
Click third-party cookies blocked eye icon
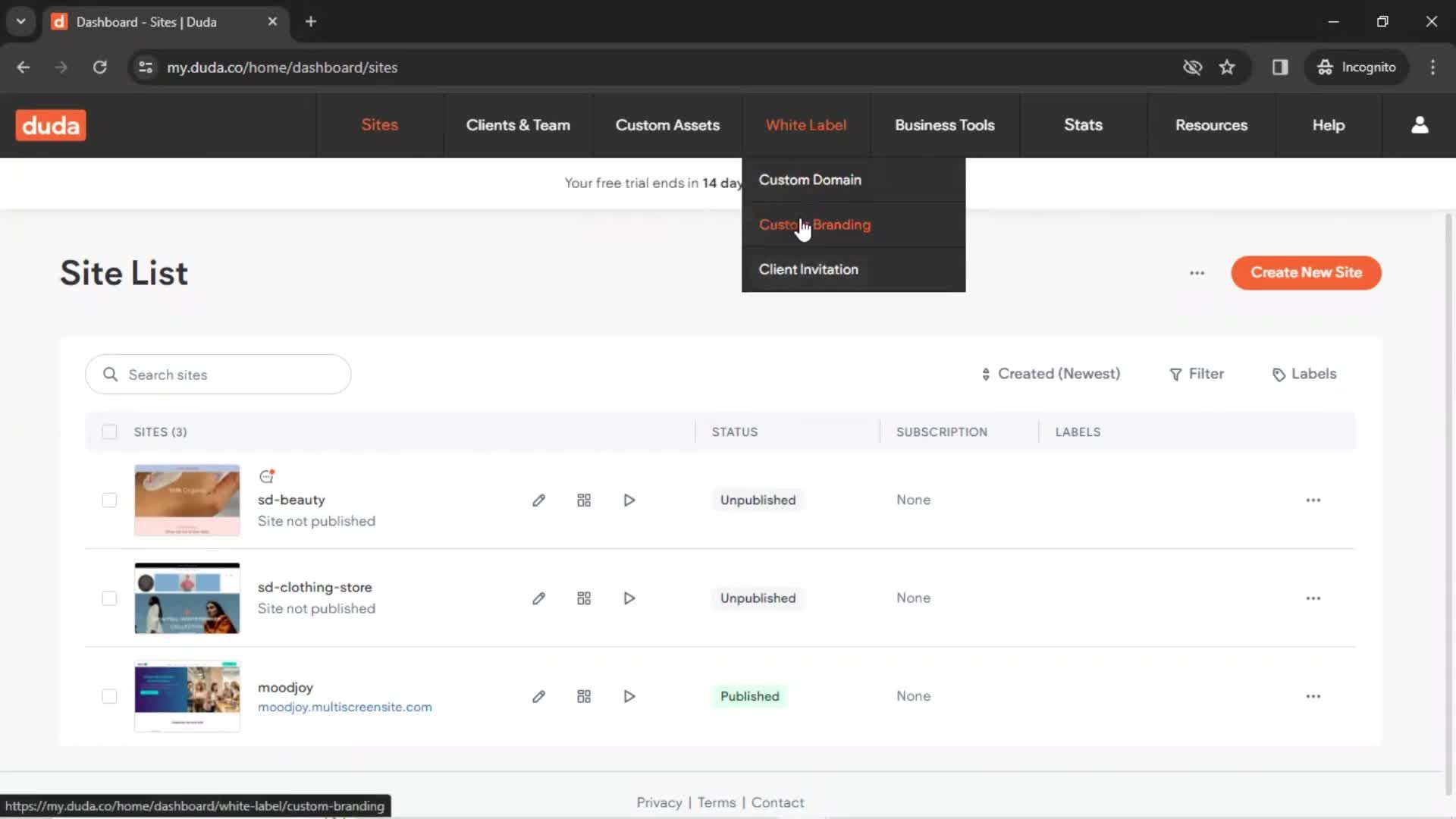click(1192, 67)
